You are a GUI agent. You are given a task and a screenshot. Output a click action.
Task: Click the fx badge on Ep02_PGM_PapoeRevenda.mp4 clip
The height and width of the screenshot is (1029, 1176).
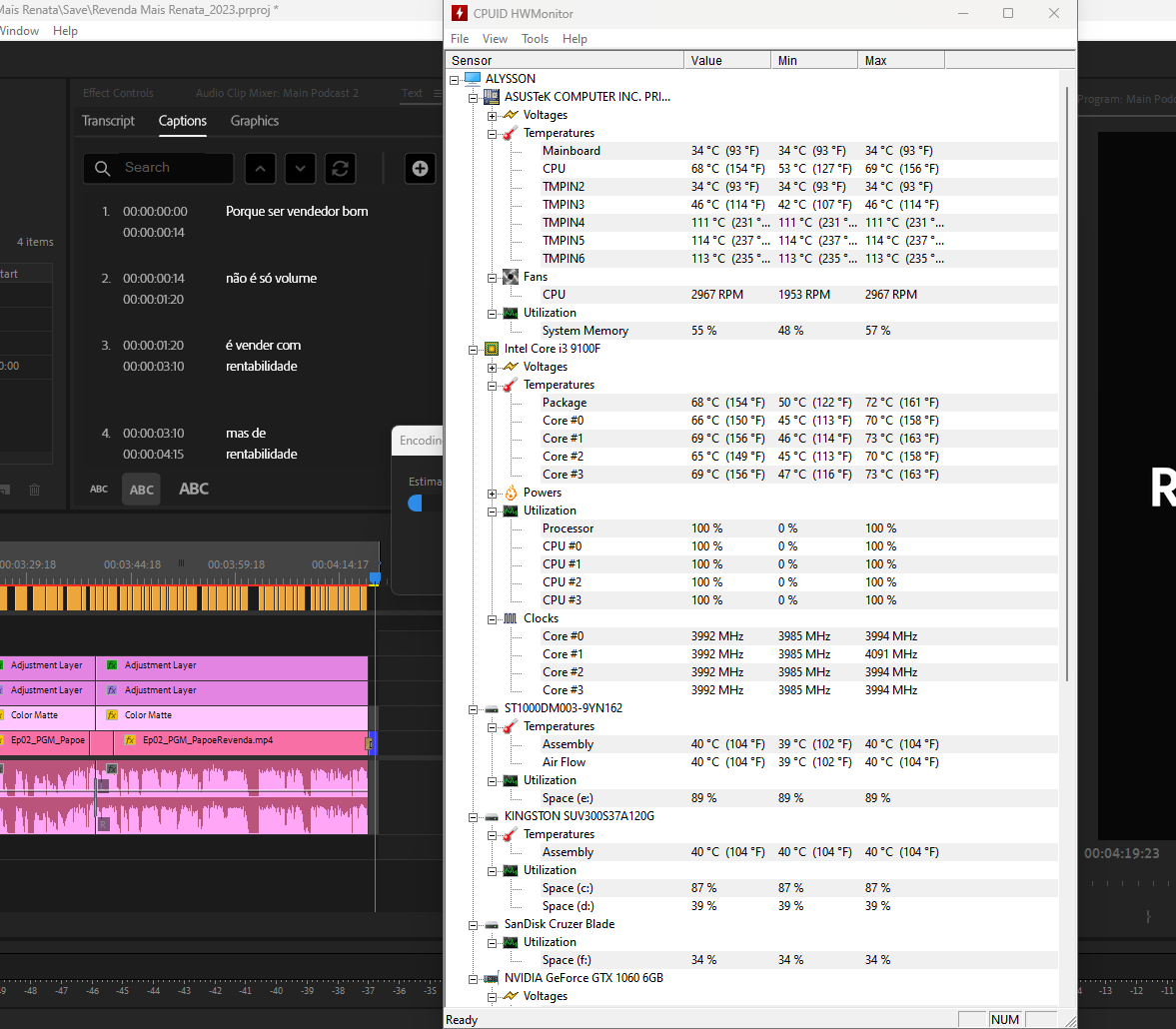[x=130, y=740]
